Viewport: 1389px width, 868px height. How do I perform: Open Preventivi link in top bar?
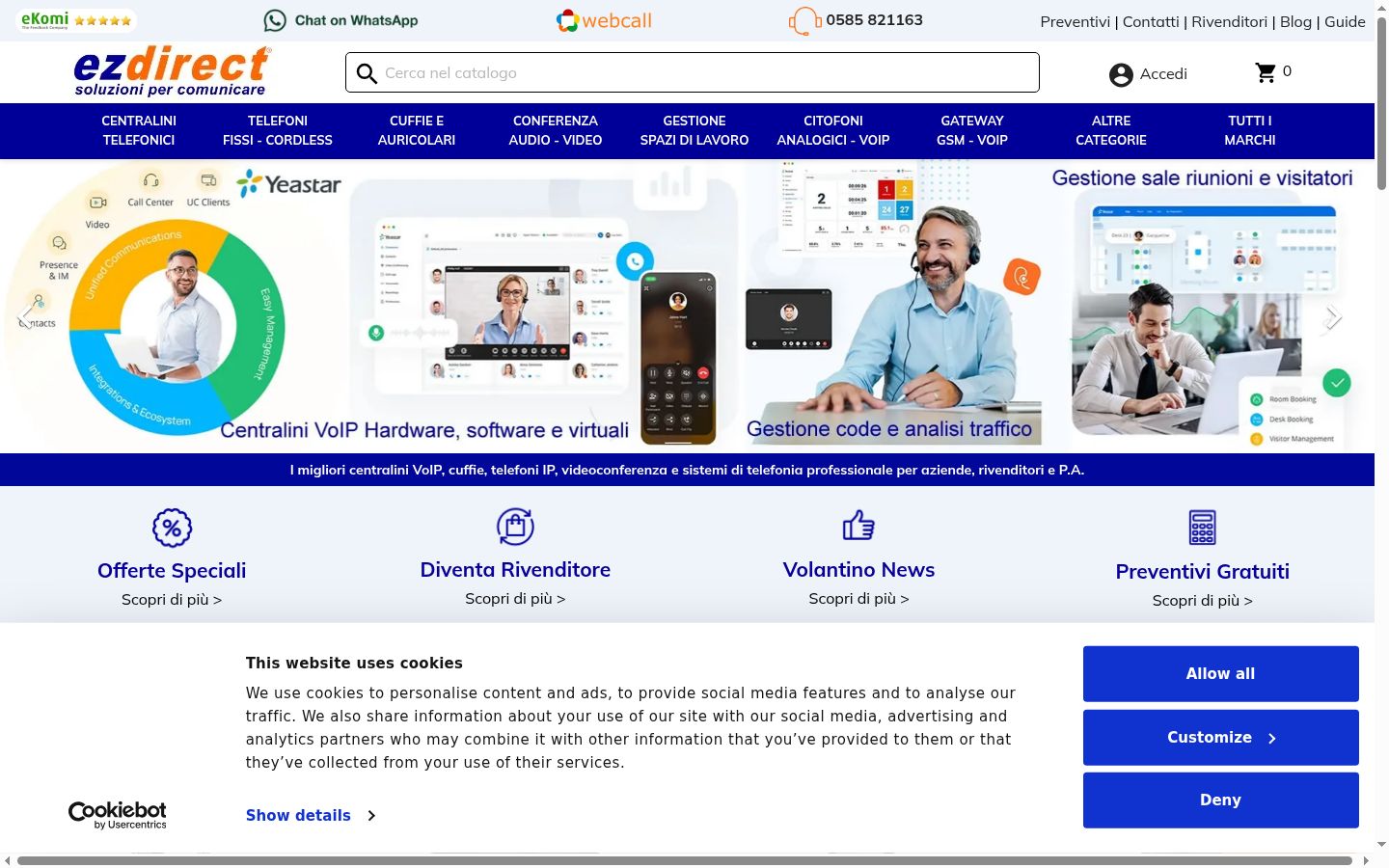click(x=1075, y=22)
